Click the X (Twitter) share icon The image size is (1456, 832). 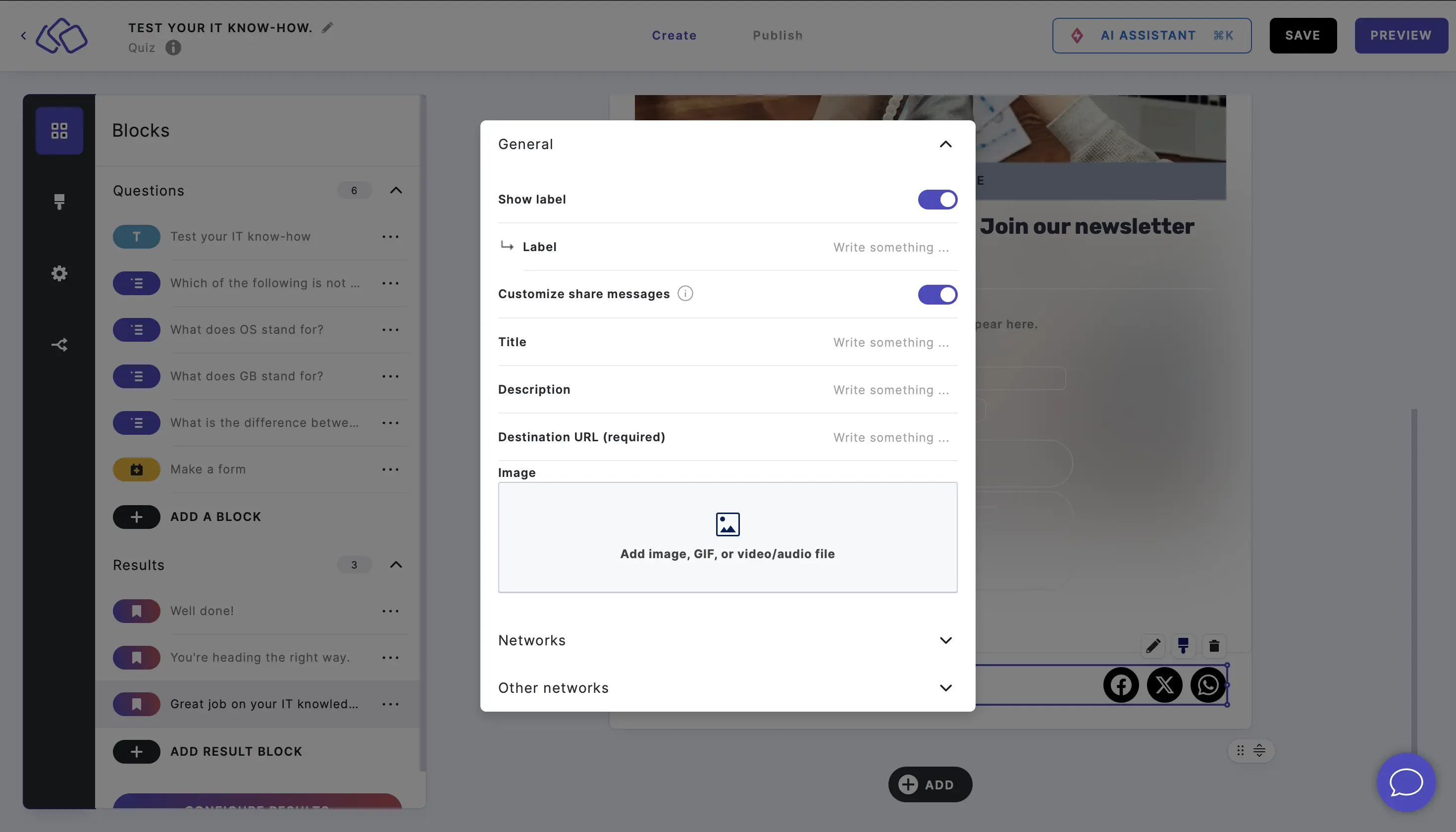pyautogui.click(x=1164, y=684)
